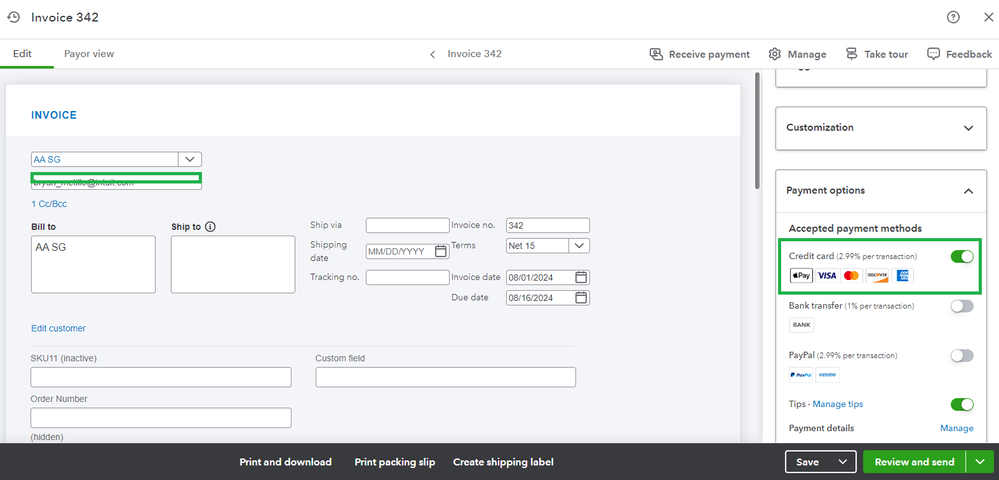Click the Review and send button
Screen dimensions: 999x480
(x=915, y=462)
